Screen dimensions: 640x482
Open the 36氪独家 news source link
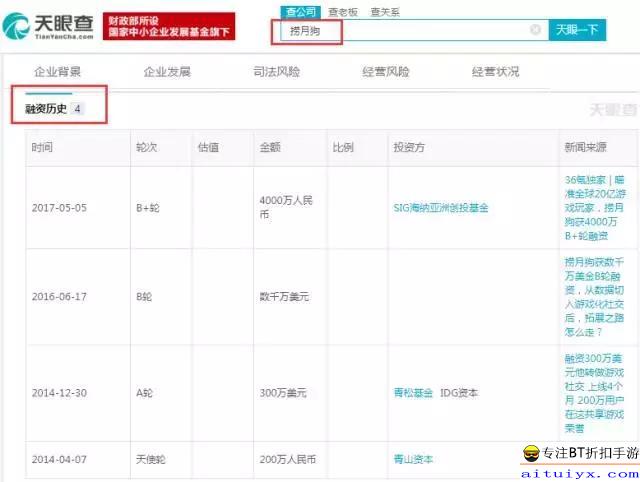(595, 208)
